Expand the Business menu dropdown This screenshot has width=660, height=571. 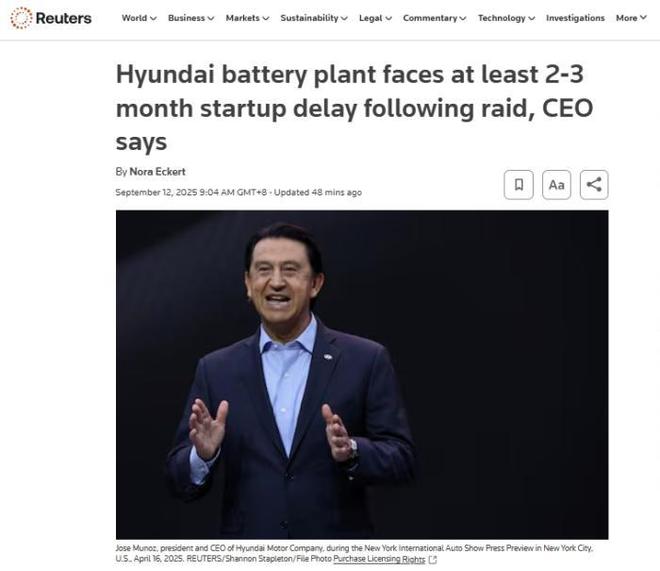click(x=190, y=18)
